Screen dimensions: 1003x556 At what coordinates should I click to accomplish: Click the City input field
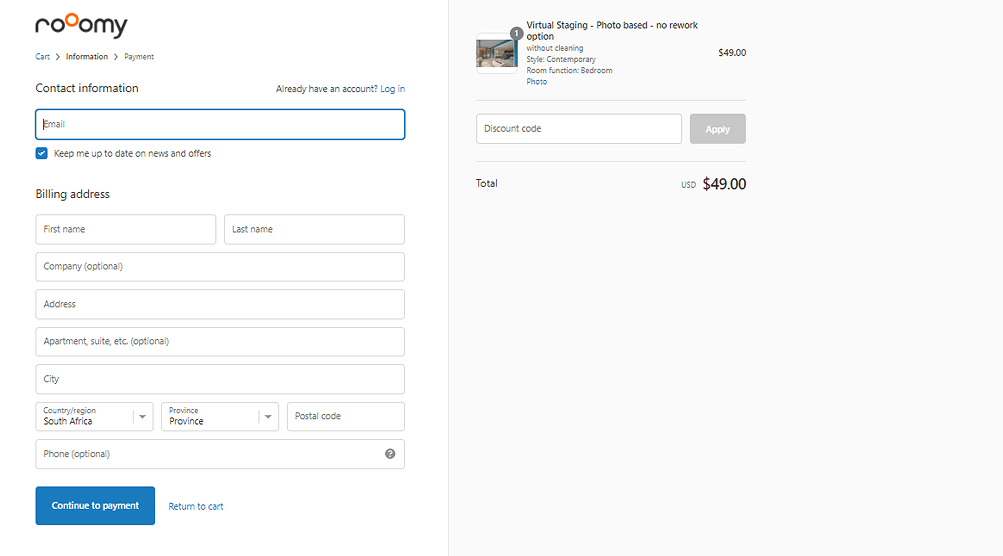(x=220, y=379)
